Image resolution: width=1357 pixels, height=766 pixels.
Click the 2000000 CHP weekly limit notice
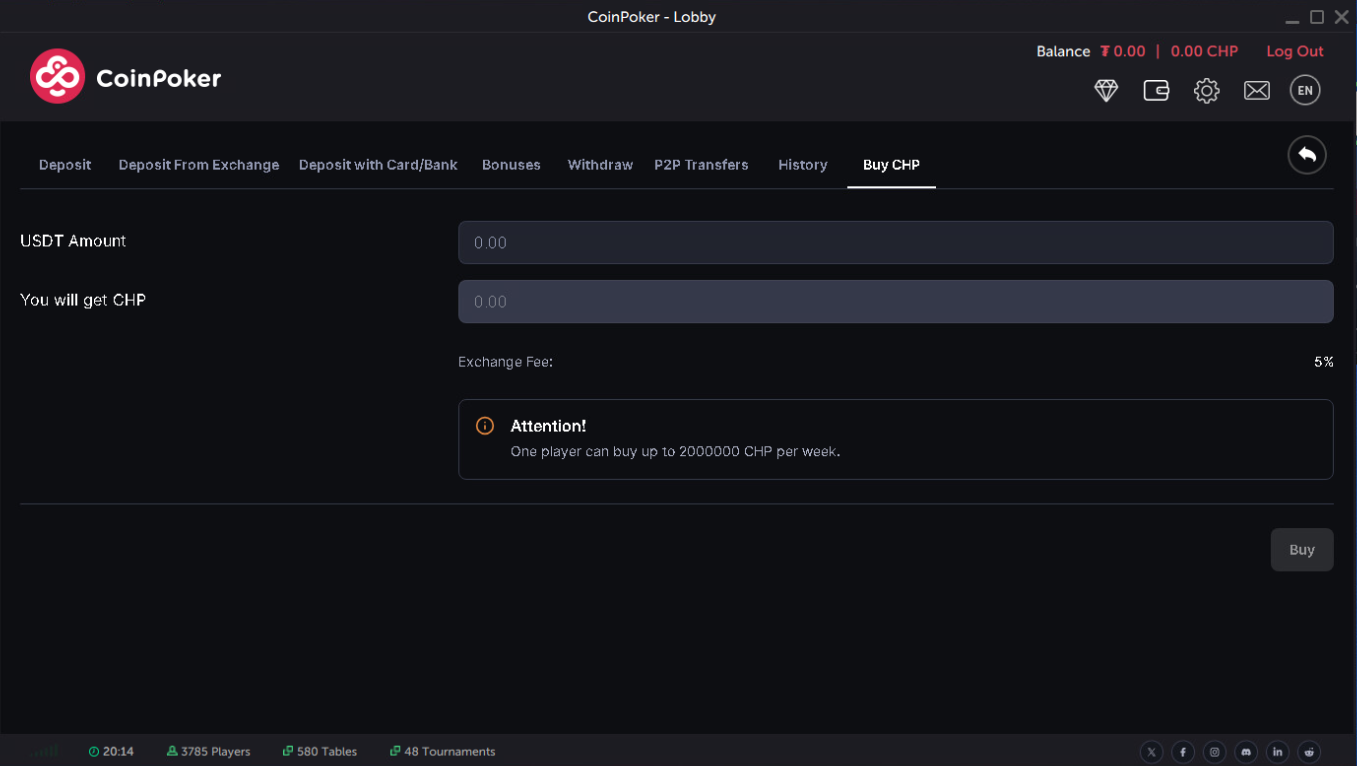tap(675, 451)
